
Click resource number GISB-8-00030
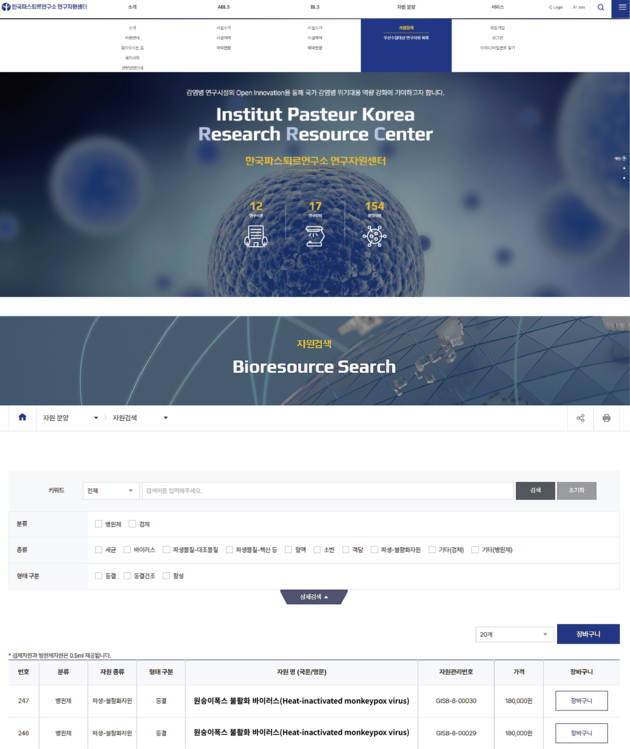coord(456,701)
